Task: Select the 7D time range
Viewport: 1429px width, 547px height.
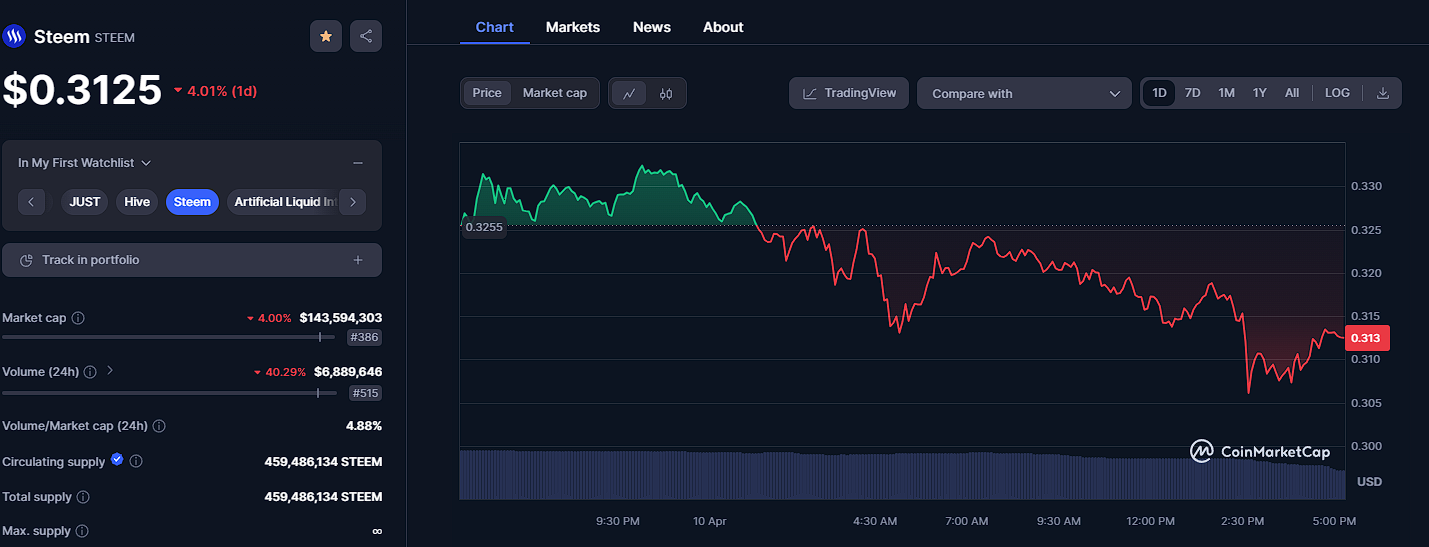Action: click(x=1192, y=93)
